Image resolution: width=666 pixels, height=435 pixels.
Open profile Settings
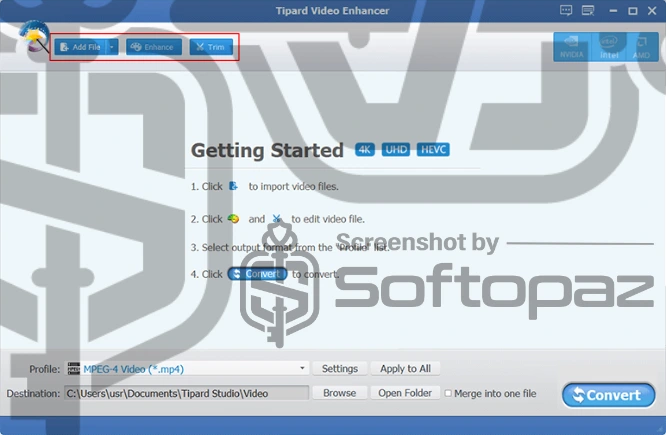pos(340,369)
